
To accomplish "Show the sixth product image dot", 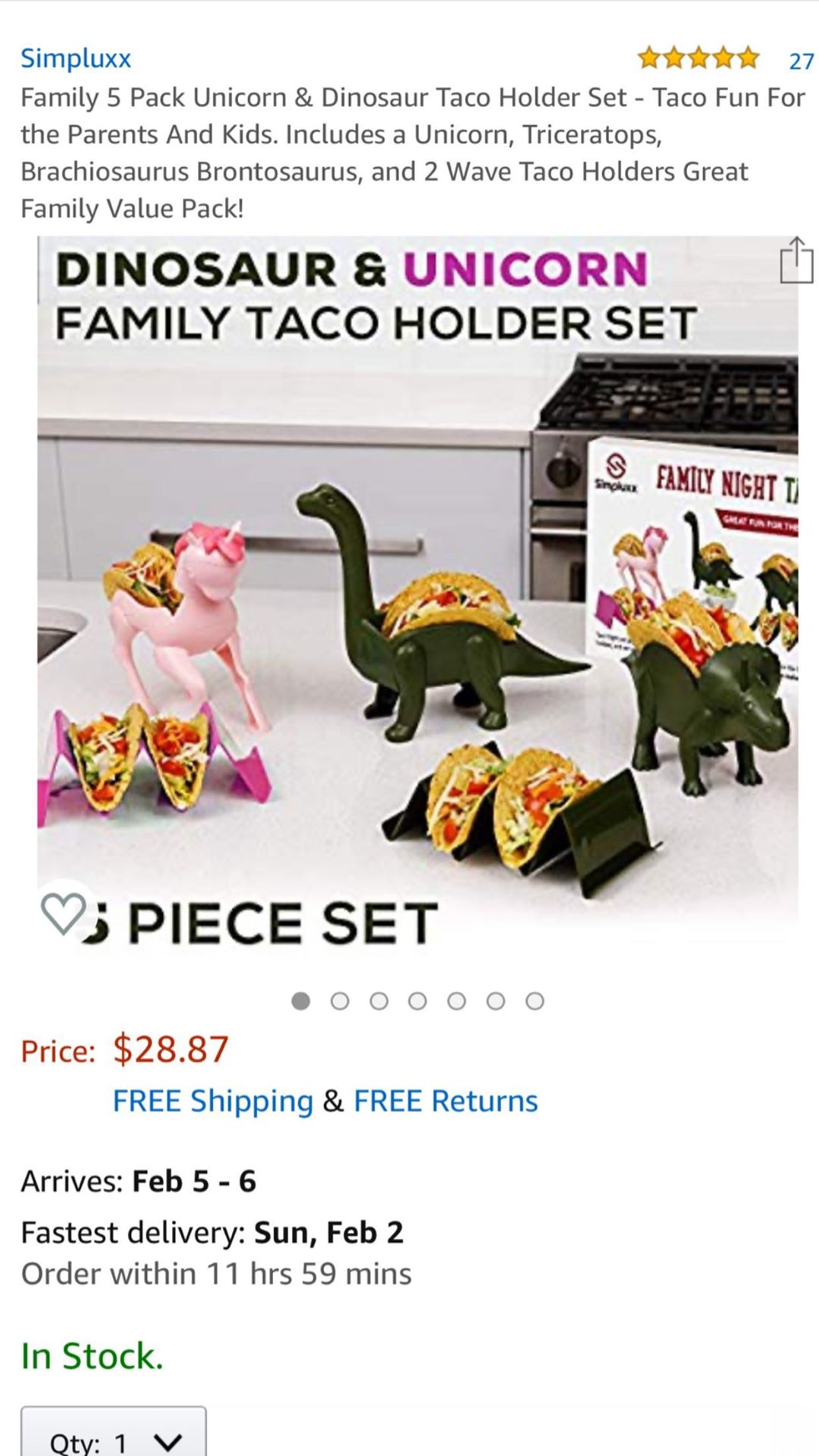I will pos(496,1001).
